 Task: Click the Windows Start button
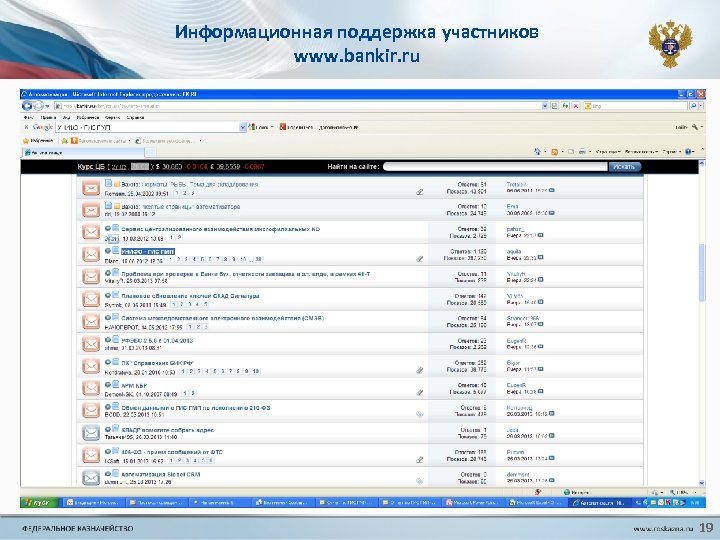point(39,502)
